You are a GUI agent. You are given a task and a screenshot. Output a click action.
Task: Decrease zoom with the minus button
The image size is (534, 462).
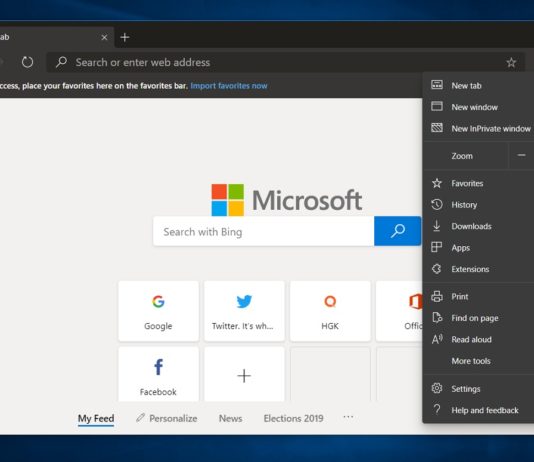[521, 156]
